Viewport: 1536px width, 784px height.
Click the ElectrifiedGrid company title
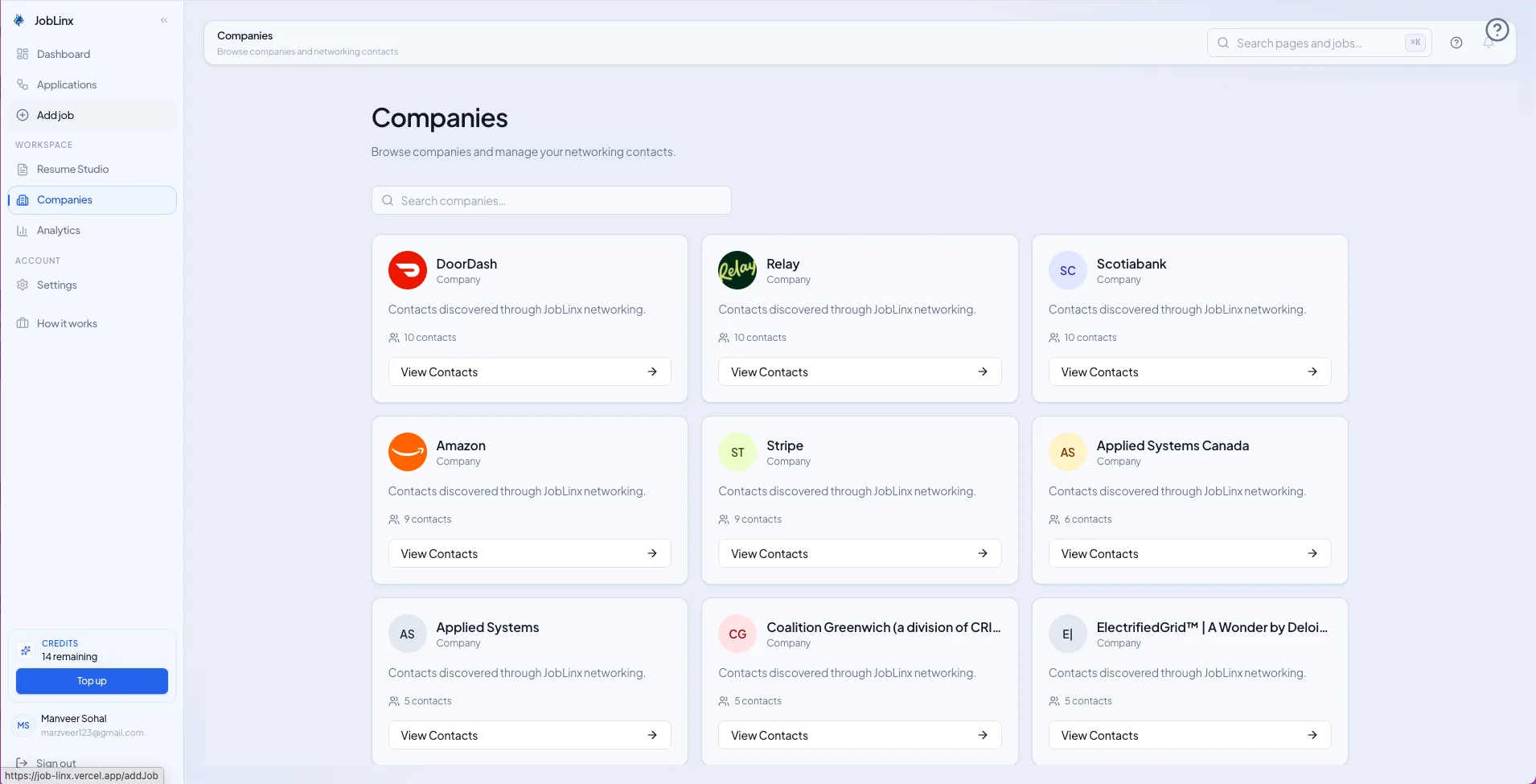pos(1211,627)
